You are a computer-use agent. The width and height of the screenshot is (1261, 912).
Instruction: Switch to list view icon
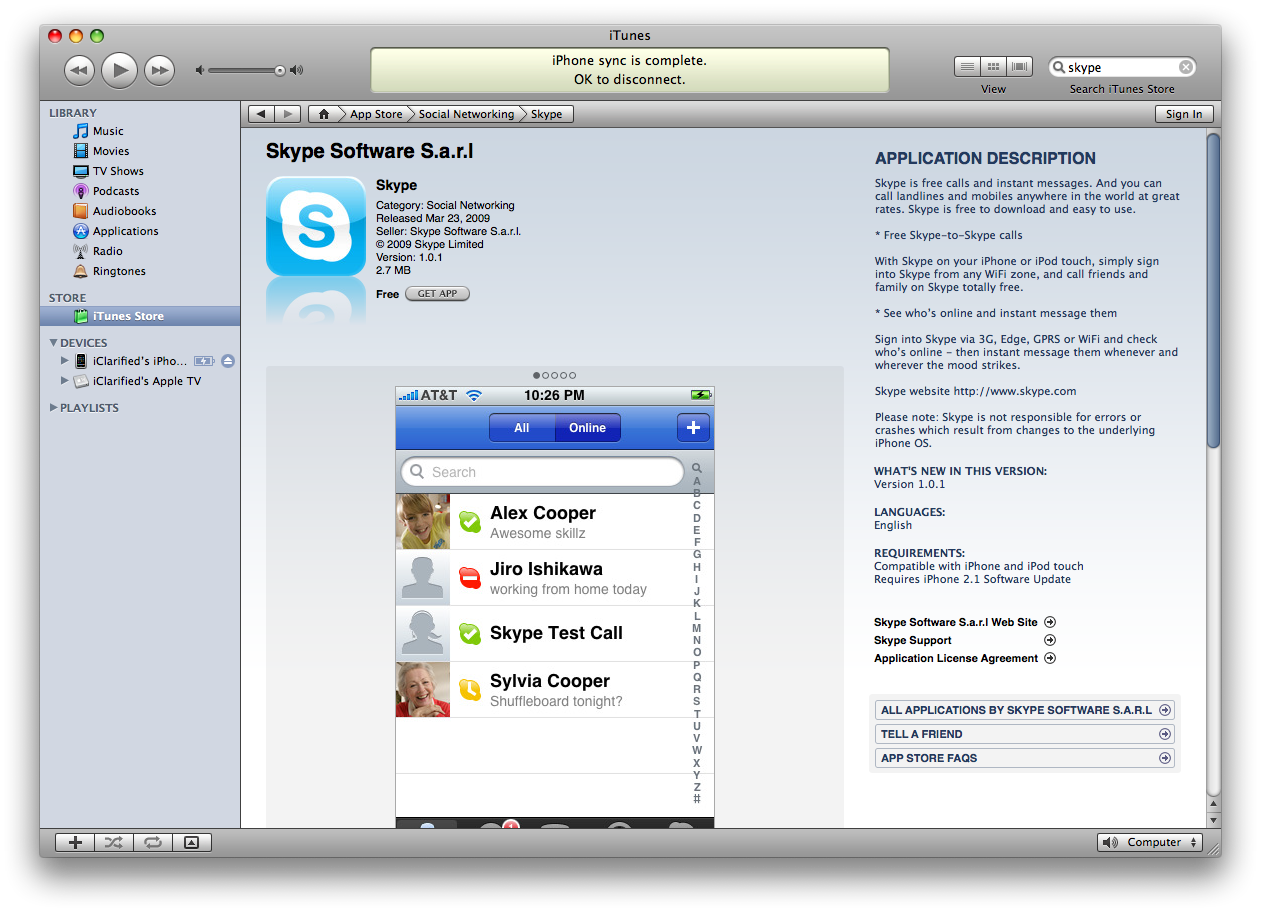click(967, 67)
